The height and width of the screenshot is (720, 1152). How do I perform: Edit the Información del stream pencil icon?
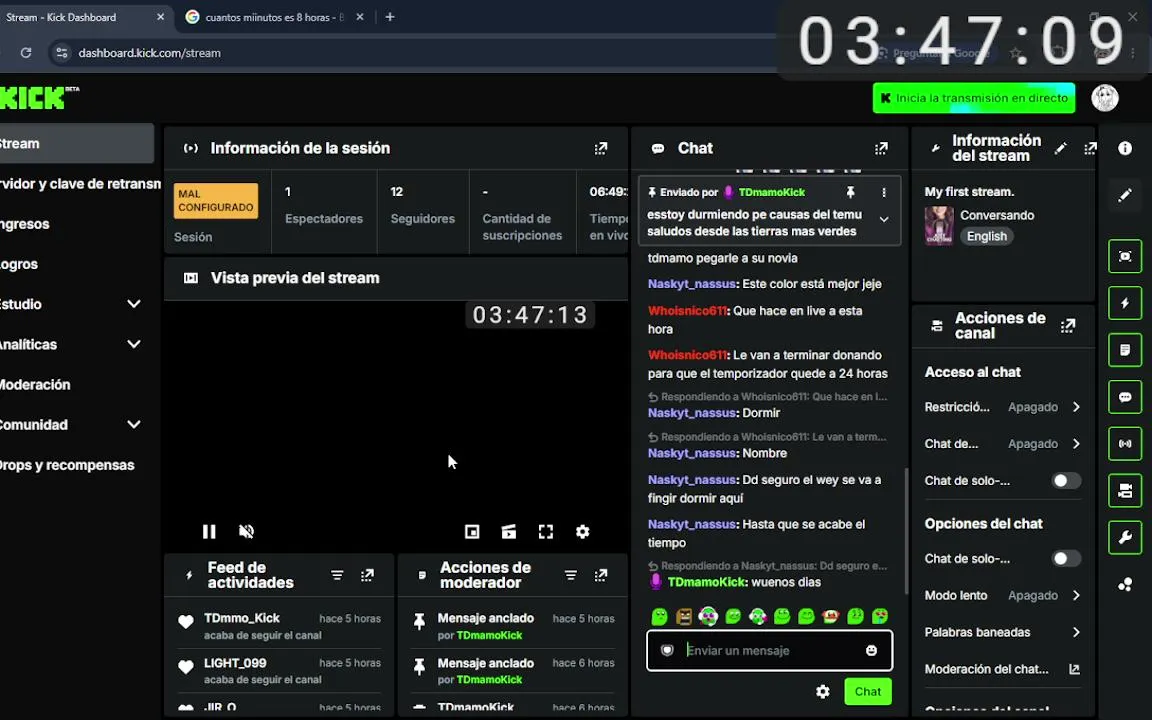1060,148
